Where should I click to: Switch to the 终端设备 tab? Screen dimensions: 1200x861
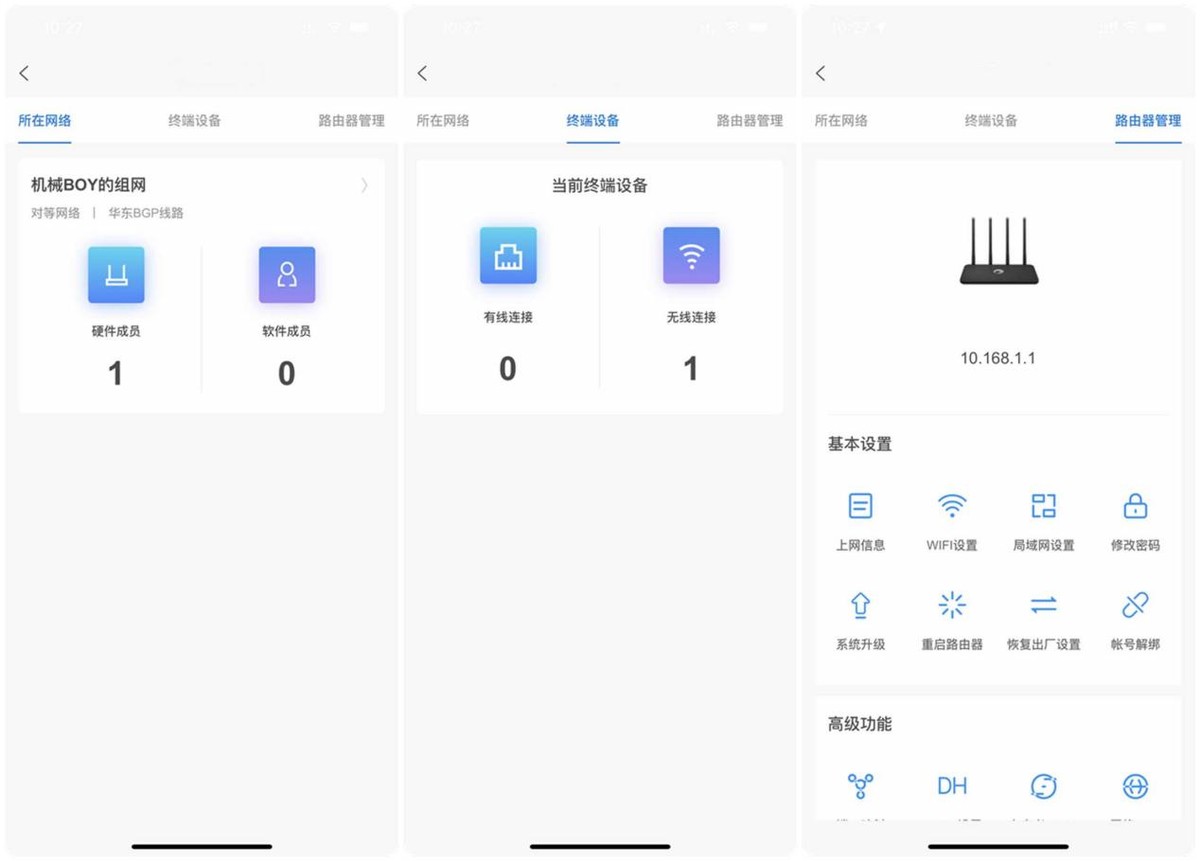(x=591, y=120)
